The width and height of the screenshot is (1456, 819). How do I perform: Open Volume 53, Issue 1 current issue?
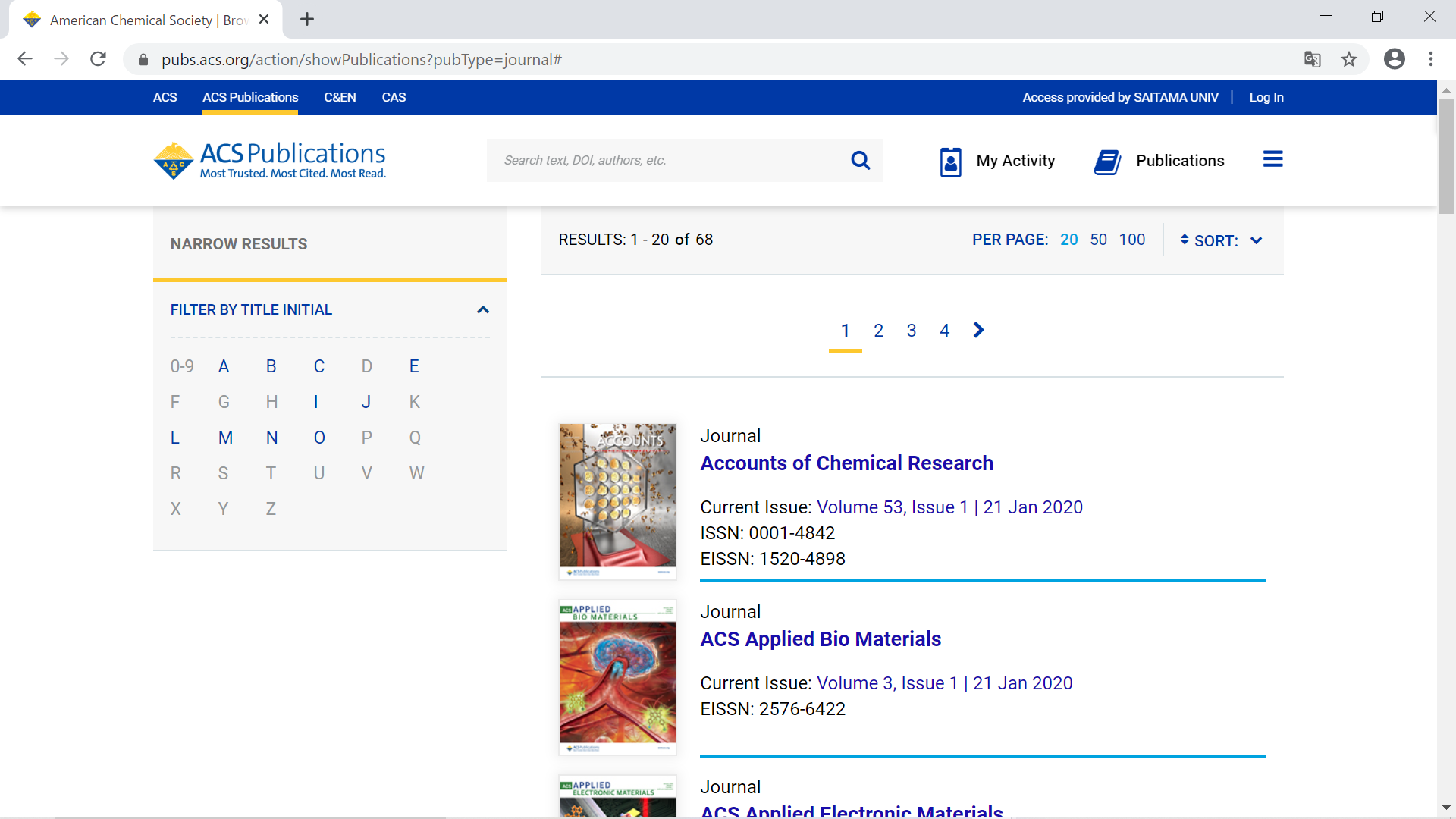[949, 507]
